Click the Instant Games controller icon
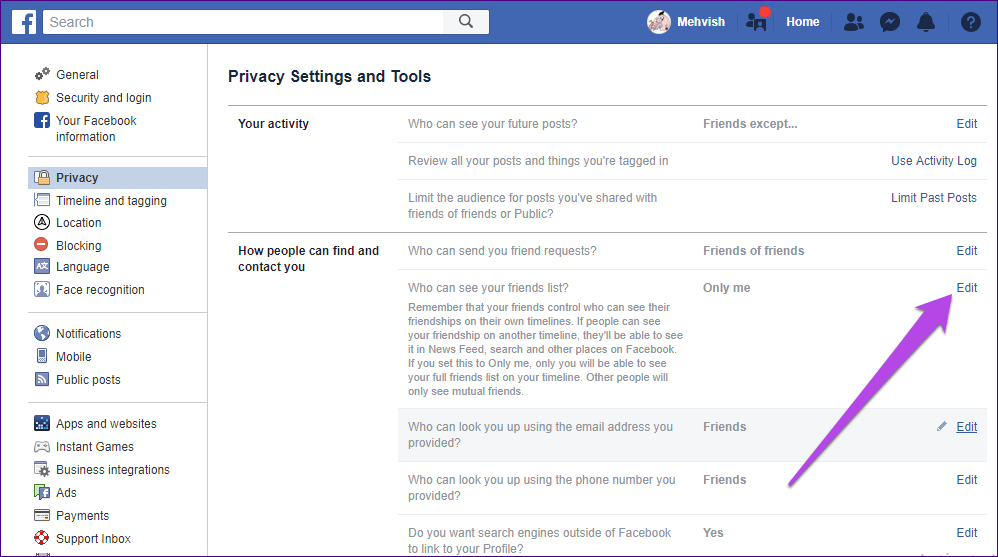Screen dimensions: 998x557 coord(42,446)
